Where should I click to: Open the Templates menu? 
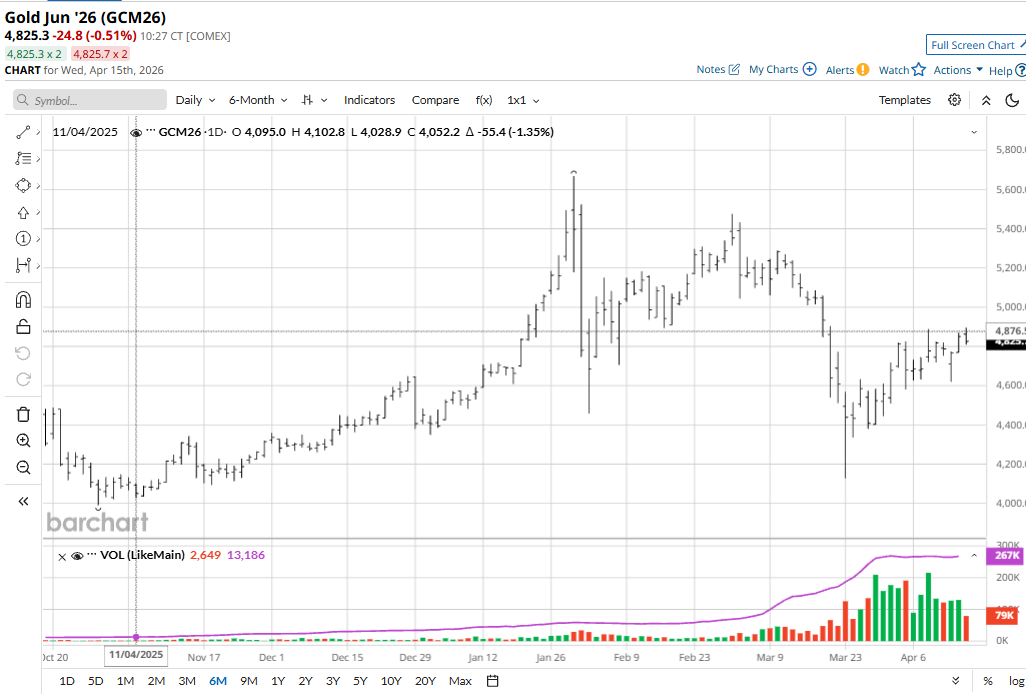pyautogui.click(x=904, y=100)
